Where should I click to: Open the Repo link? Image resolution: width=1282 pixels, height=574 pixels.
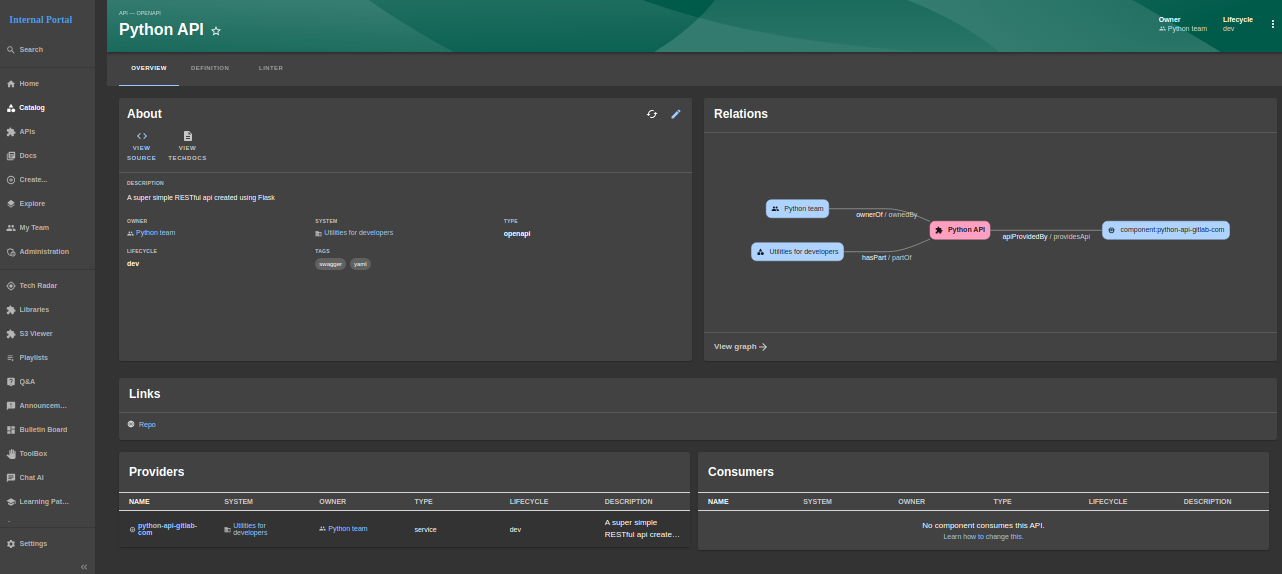147,425
